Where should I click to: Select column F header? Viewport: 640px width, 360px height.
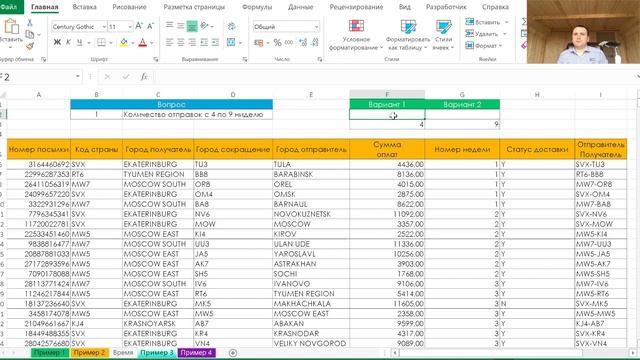point(387,95)
